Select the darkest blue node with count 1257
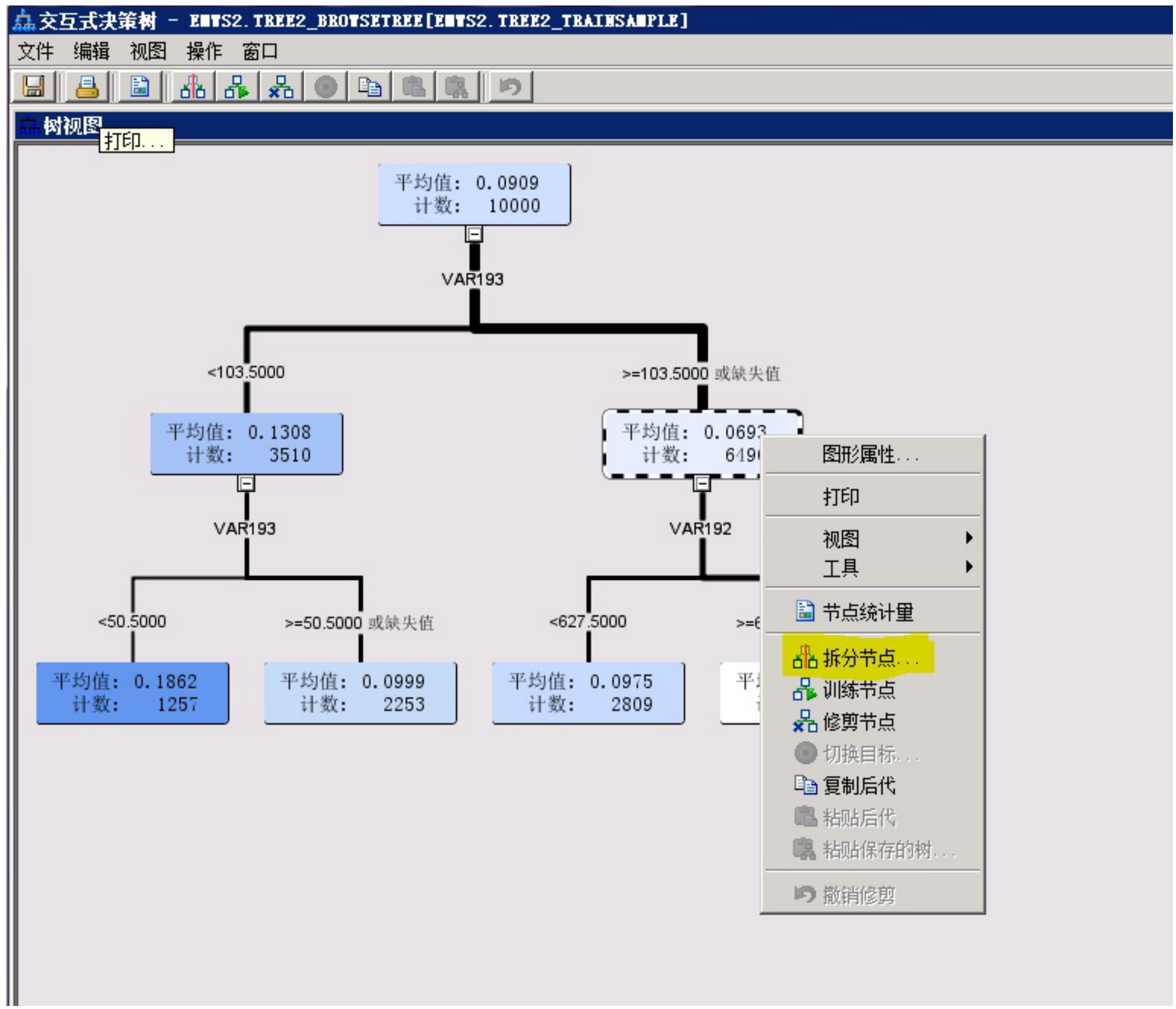 tap(132, 693)
